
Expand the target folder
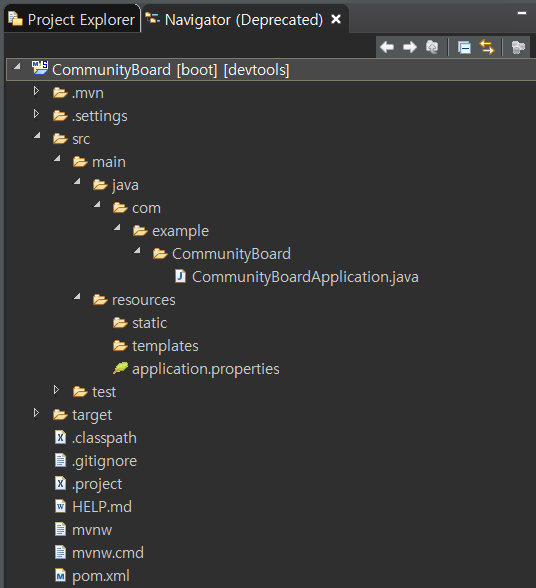36,413
